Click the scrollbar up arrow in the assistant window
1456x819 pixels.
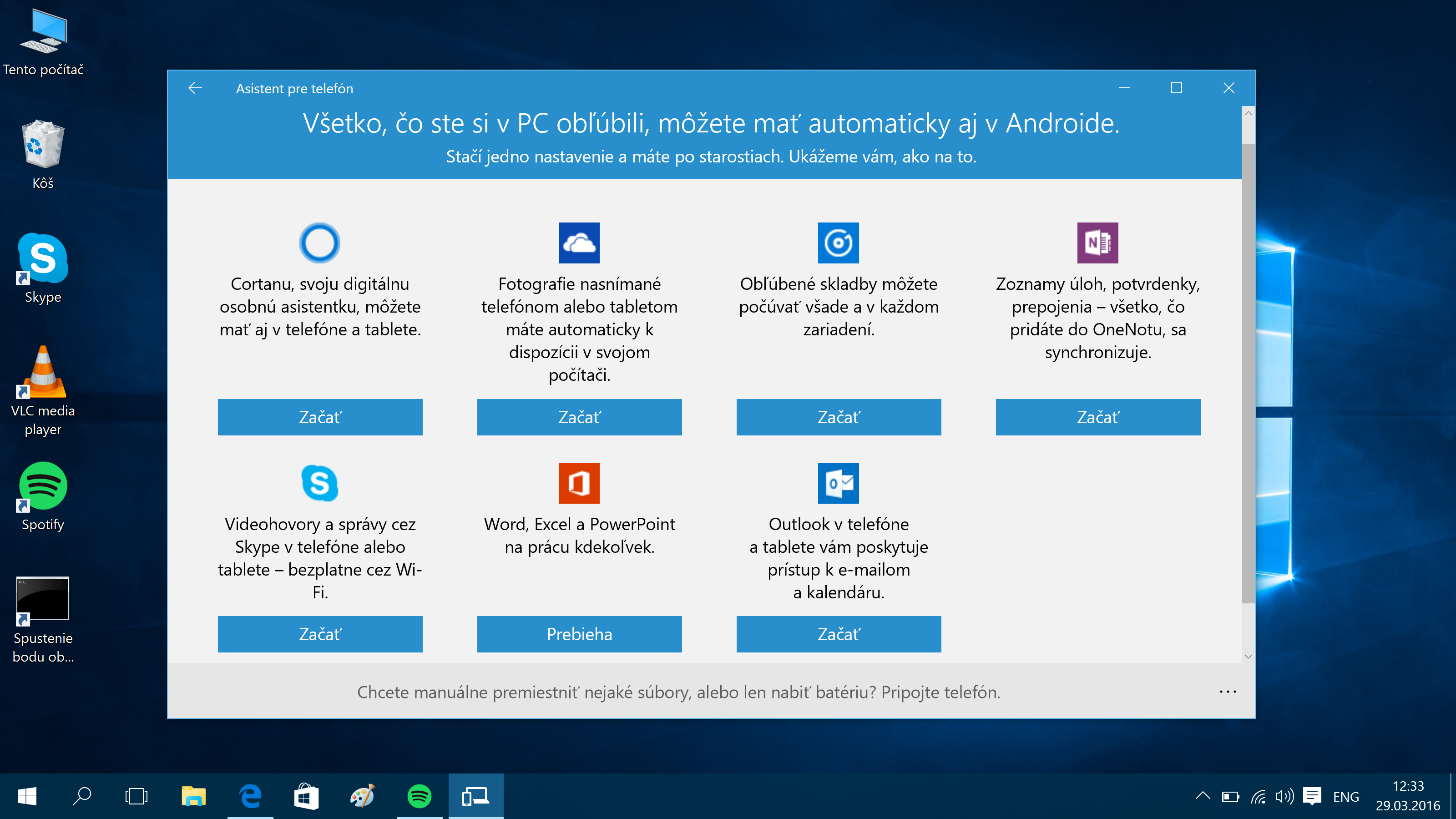1249,113
